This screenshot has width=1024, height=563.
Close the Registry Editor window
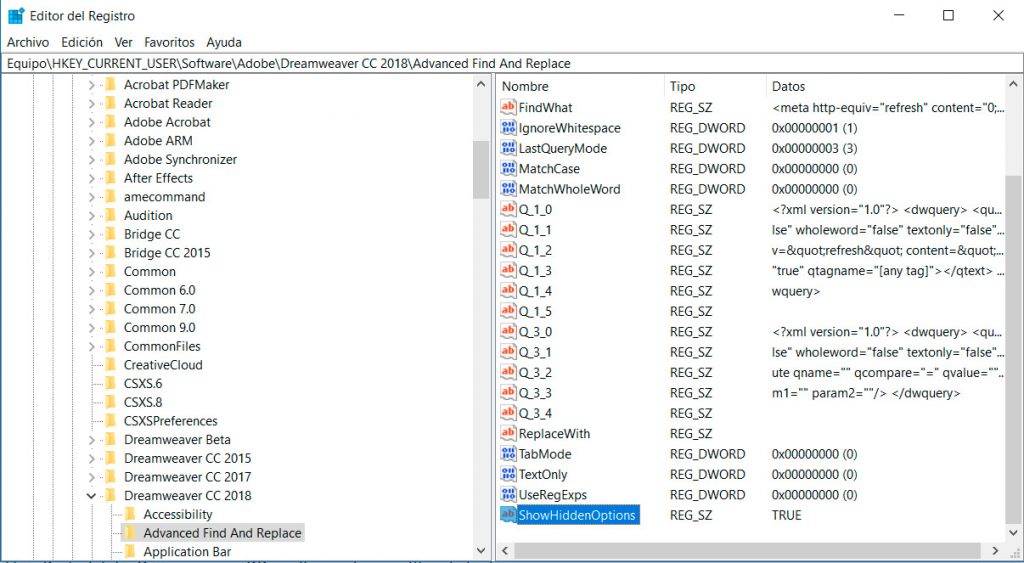coord(998,15)
